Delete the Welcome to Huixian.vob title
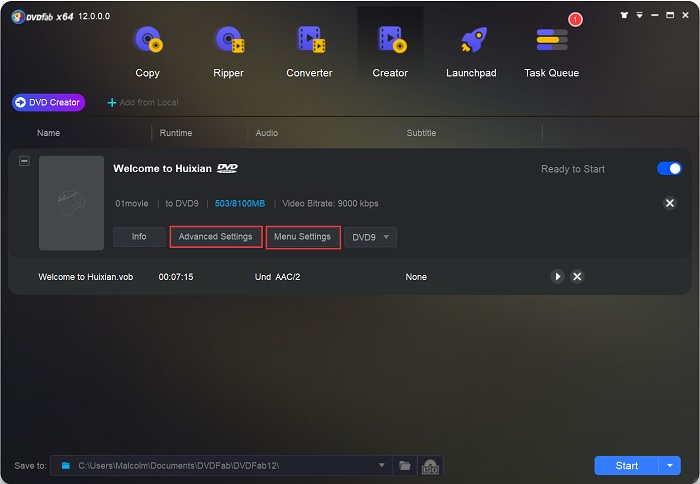Image resolution: width=700 pixels, height=484 pixels. pos(577,277)
